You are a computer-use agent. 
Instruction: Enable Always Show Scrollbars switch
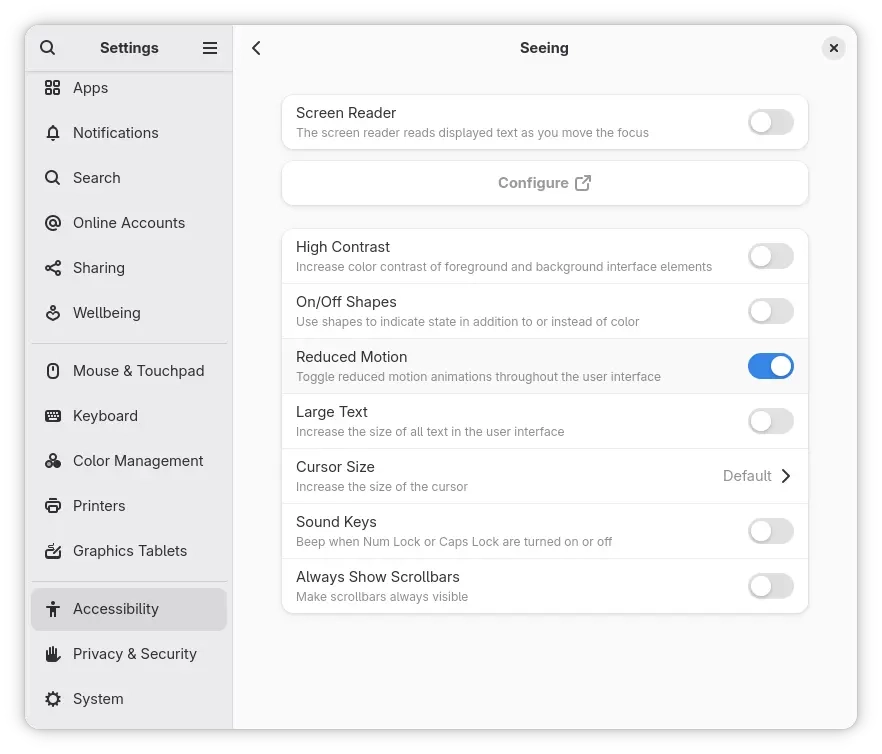[x=770, y=586]
